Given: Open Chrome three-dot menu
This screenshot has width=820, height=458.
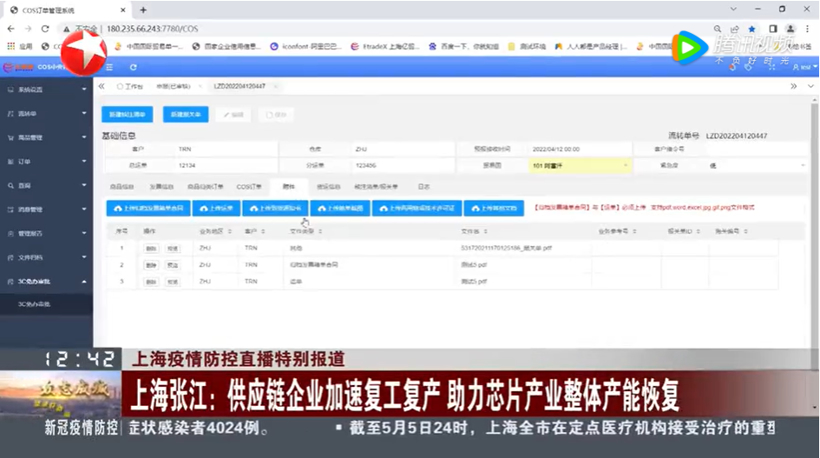Looking at the screenshot, I should click(807, 29).
